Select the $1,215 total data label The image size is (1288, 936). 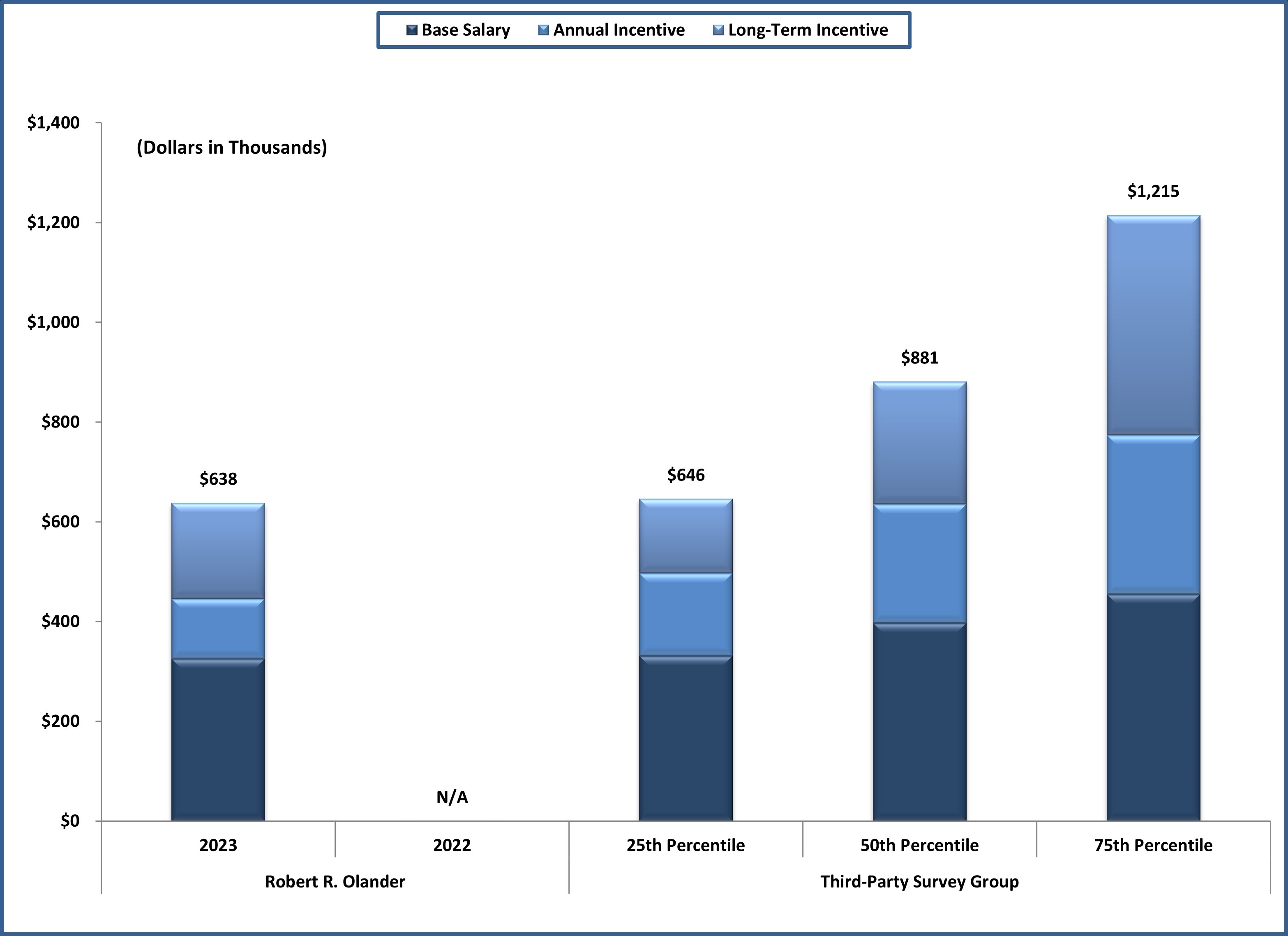coord(1154,192)
